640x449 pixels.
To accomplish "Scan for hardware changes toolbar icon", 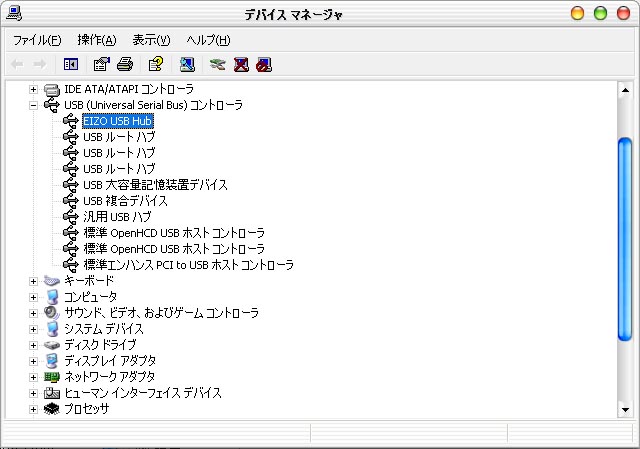I will (x=187, y=64).
